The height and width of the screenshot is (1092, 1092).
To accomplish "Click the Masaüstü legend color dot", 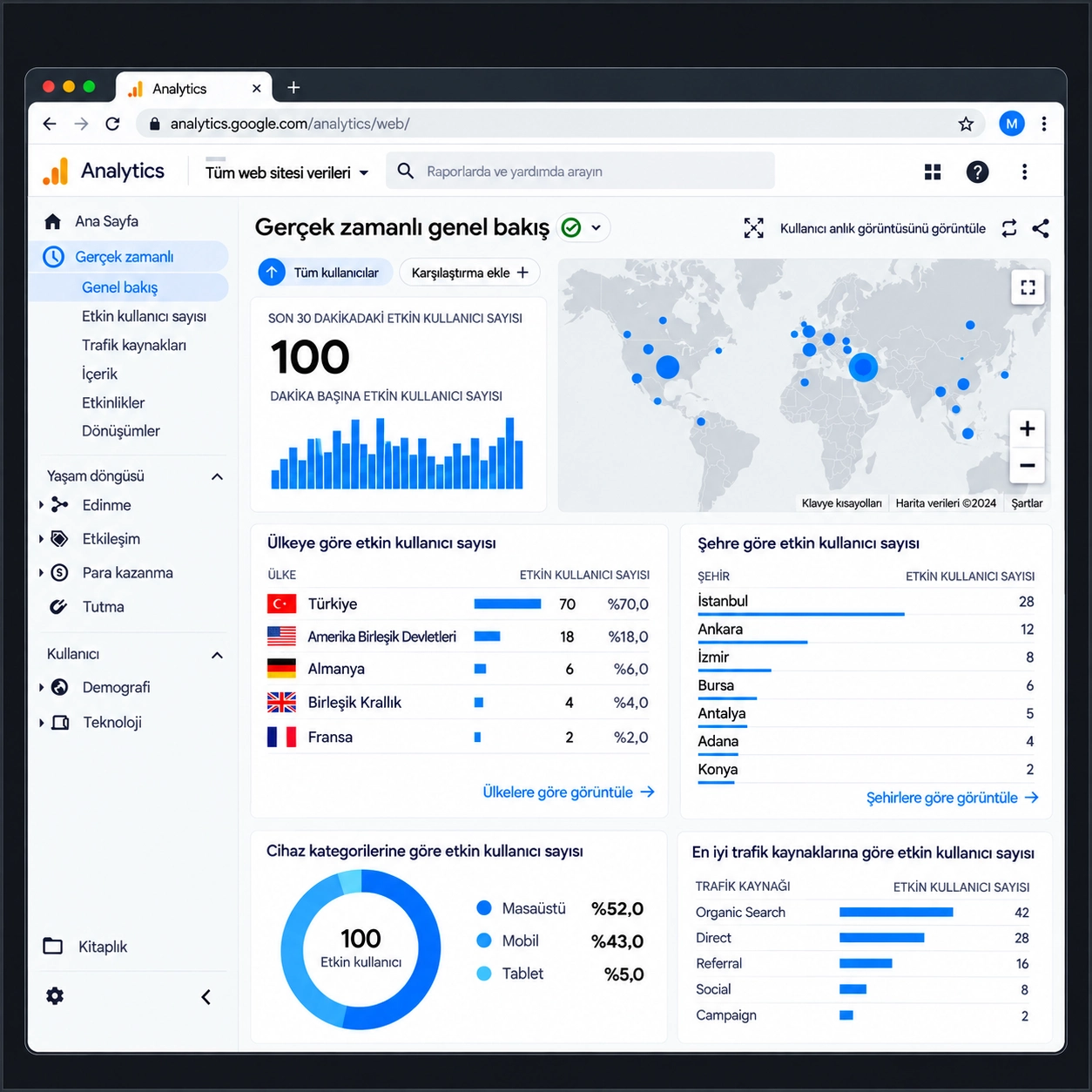I will [x=484, y=908].
